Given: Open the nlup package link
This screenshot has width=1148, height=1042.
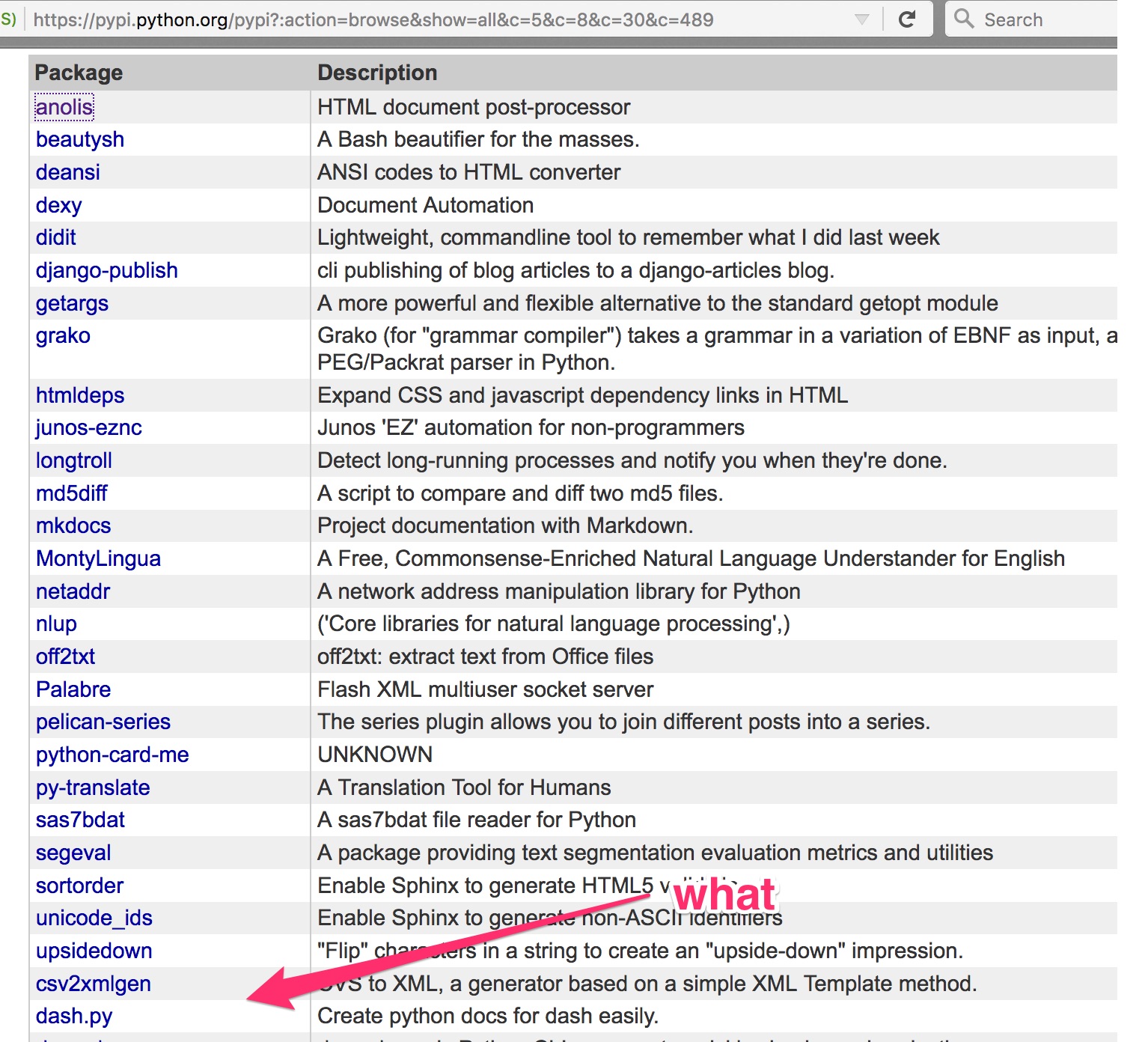Looking at the screenshot, I should coord(56,624).
